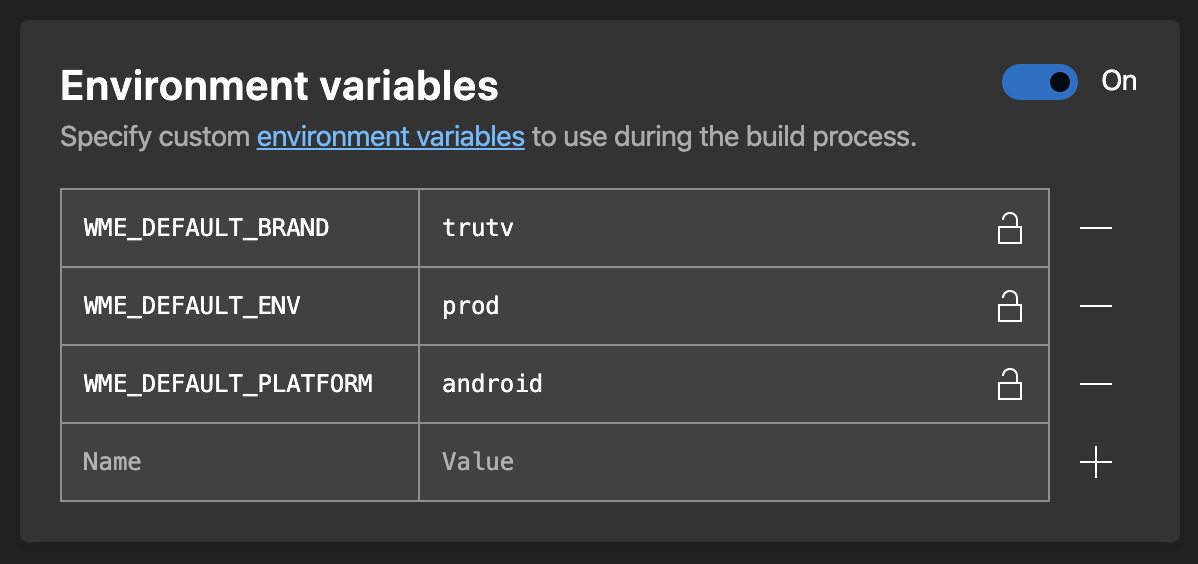The image size is (1198, 564).
Task: Focus the empty Value input field
Action: 733,462
